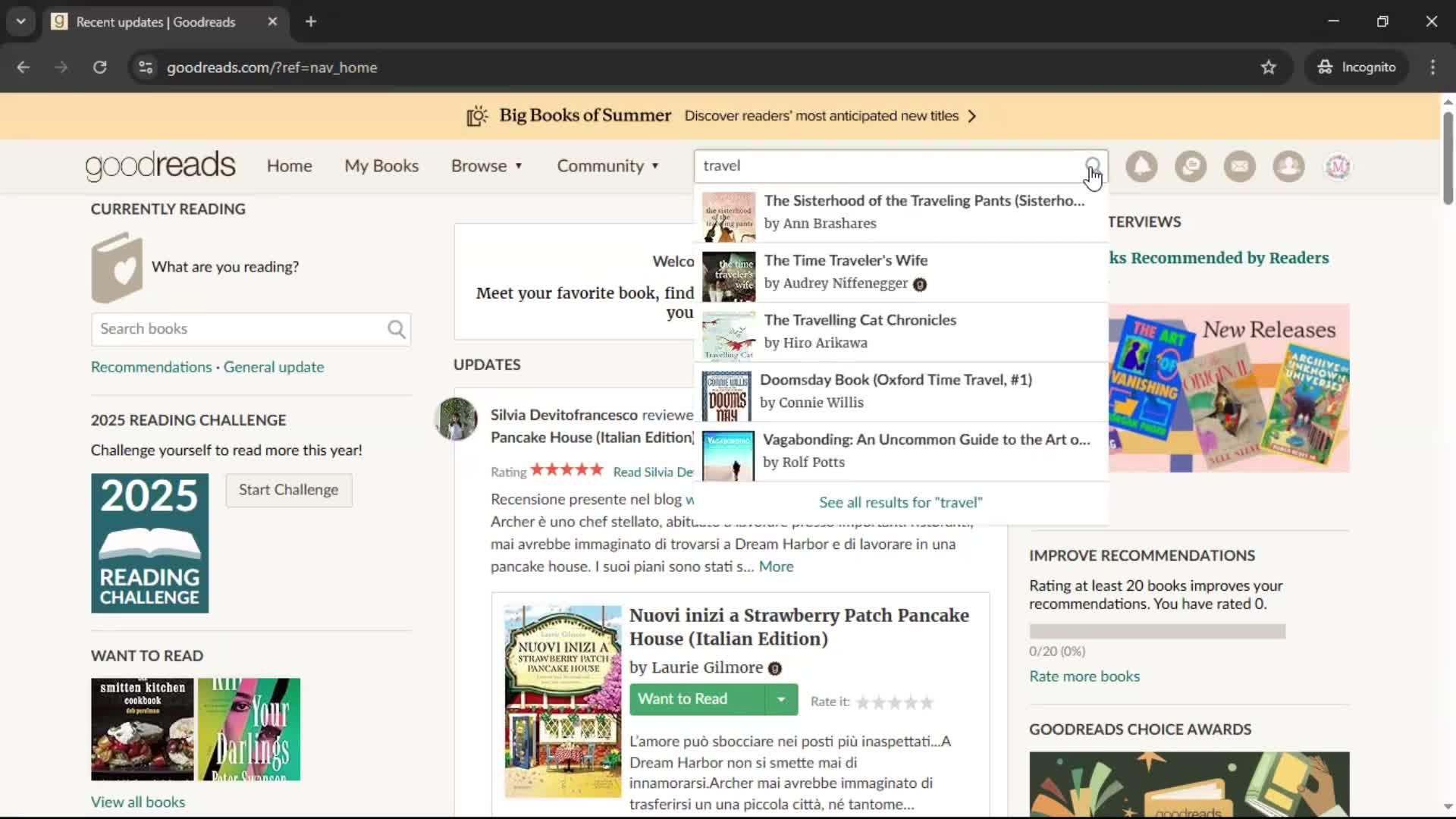Open the profile avatar menu
1456x819 pixels.
click(1338, 166)
